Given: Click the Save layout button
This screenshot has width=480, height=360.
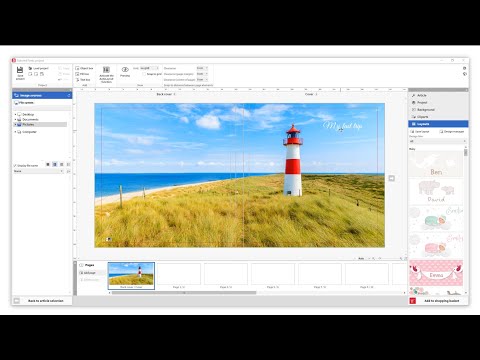Looking at the screenshot, I should (x=420, y=132).
